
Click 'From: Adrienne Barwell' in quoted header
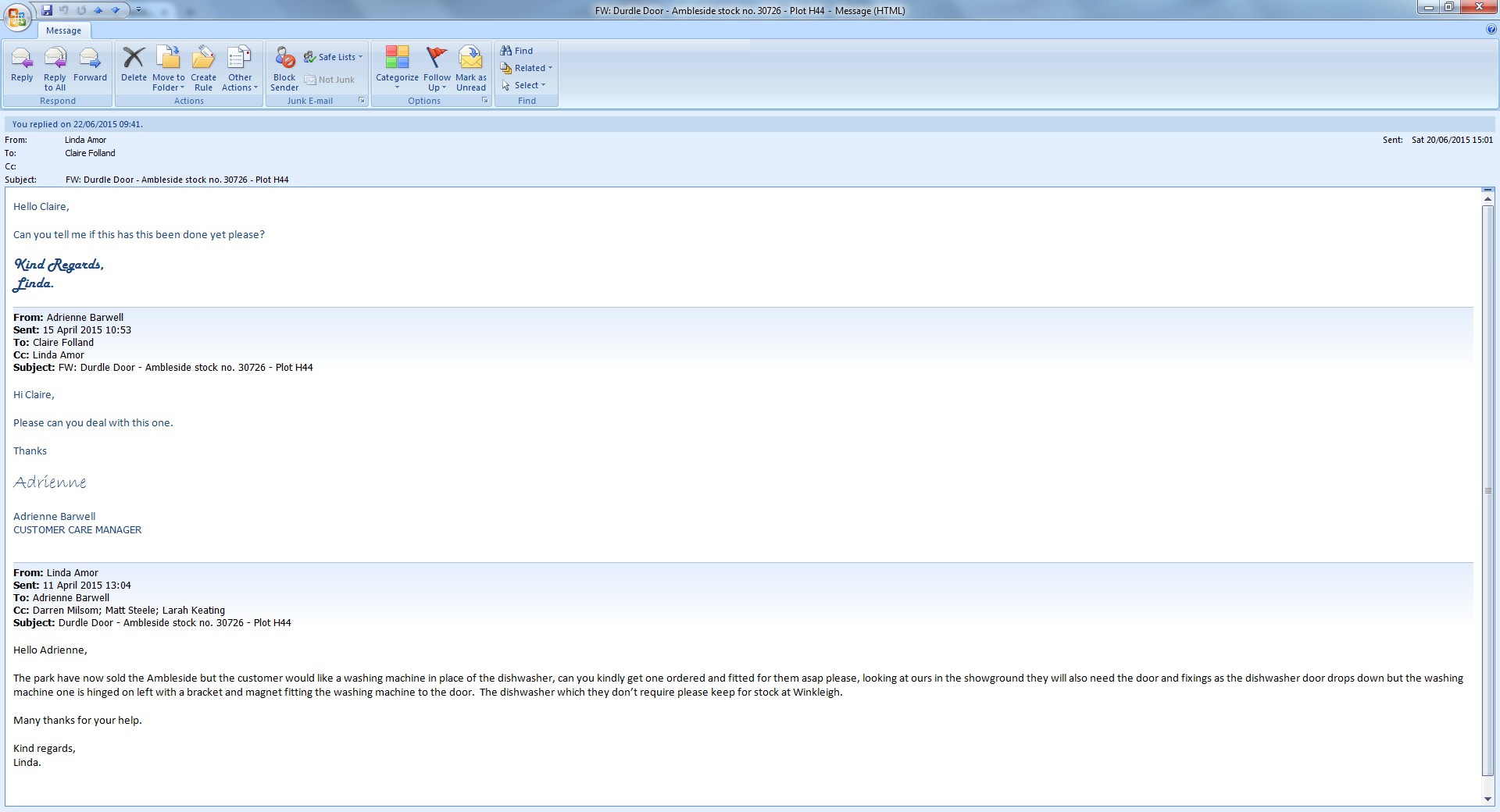point(69,318)
